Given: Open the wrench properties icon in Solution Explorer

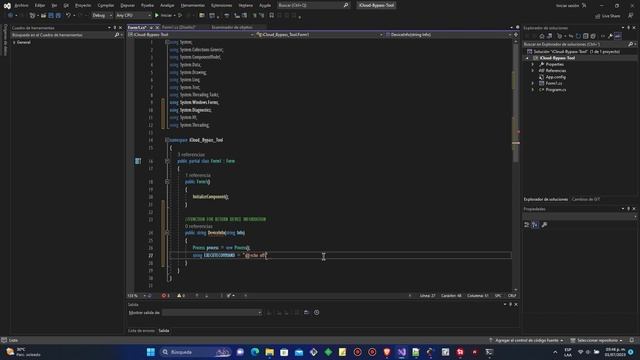Looking at the screenshot, I should click(610, 36).
